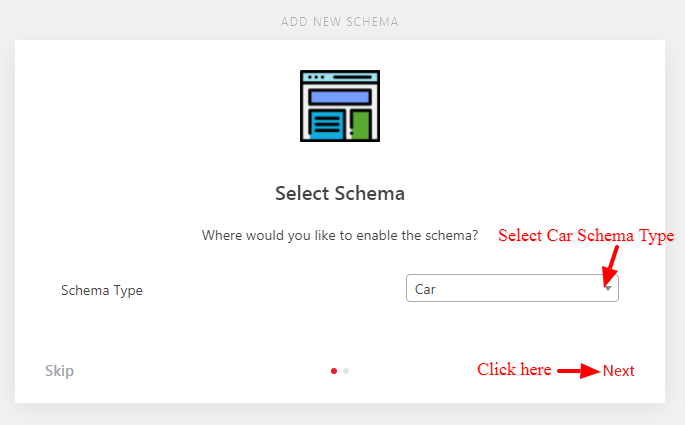Click the ADD NEW SCHEMA title
Viewport: 685px width, 425px height.
340,22
